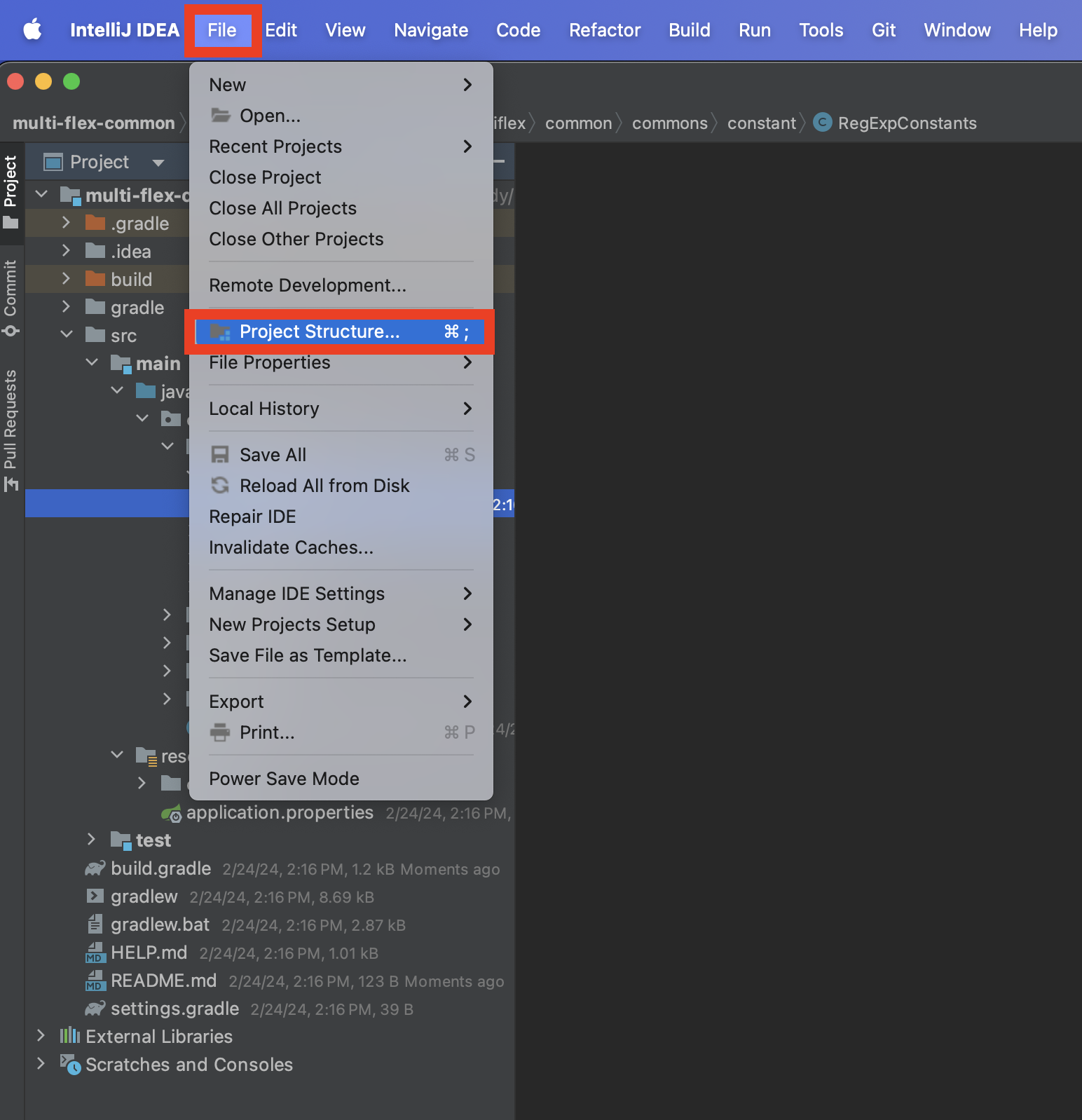Click the Print printer icon
Image resolution: width=1082 pixels, height=1120 pixels.
(x=220, y=732)
